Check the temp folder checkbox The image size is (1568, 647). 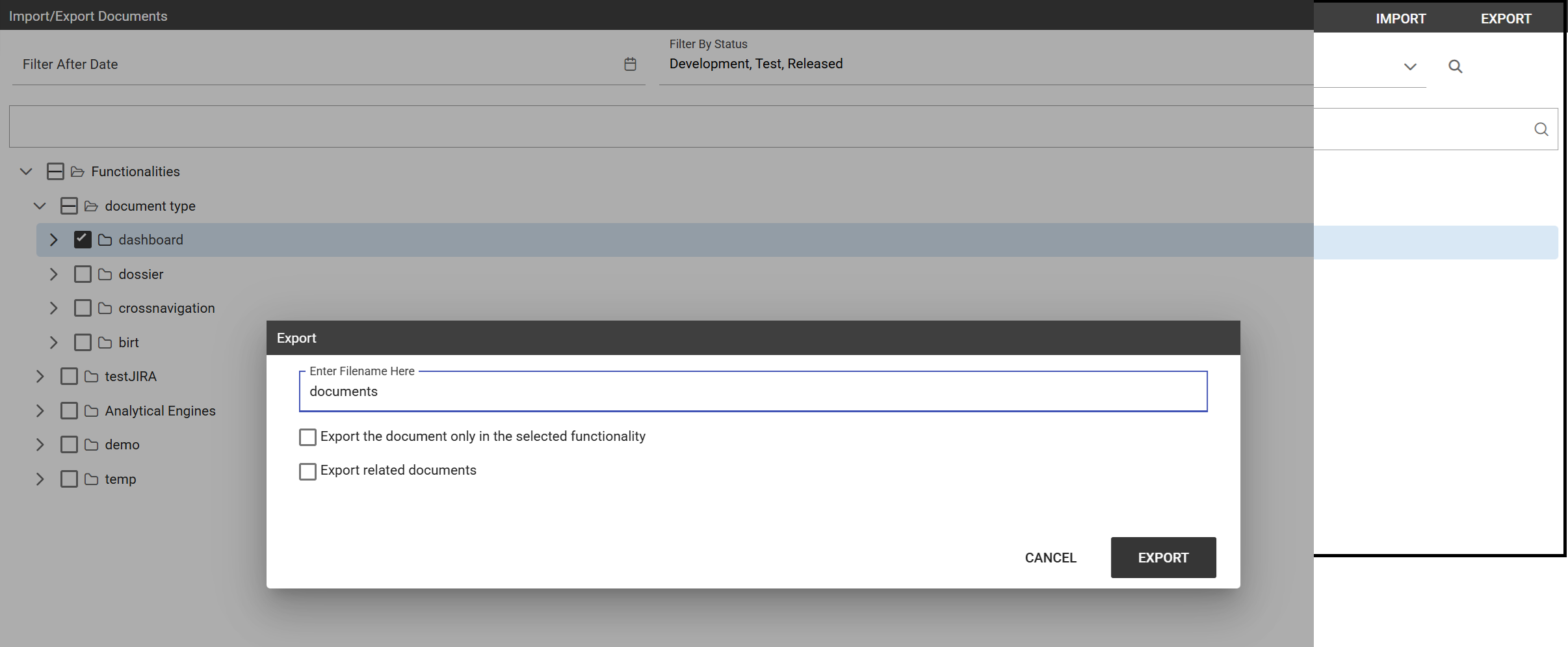coord(69,479)
